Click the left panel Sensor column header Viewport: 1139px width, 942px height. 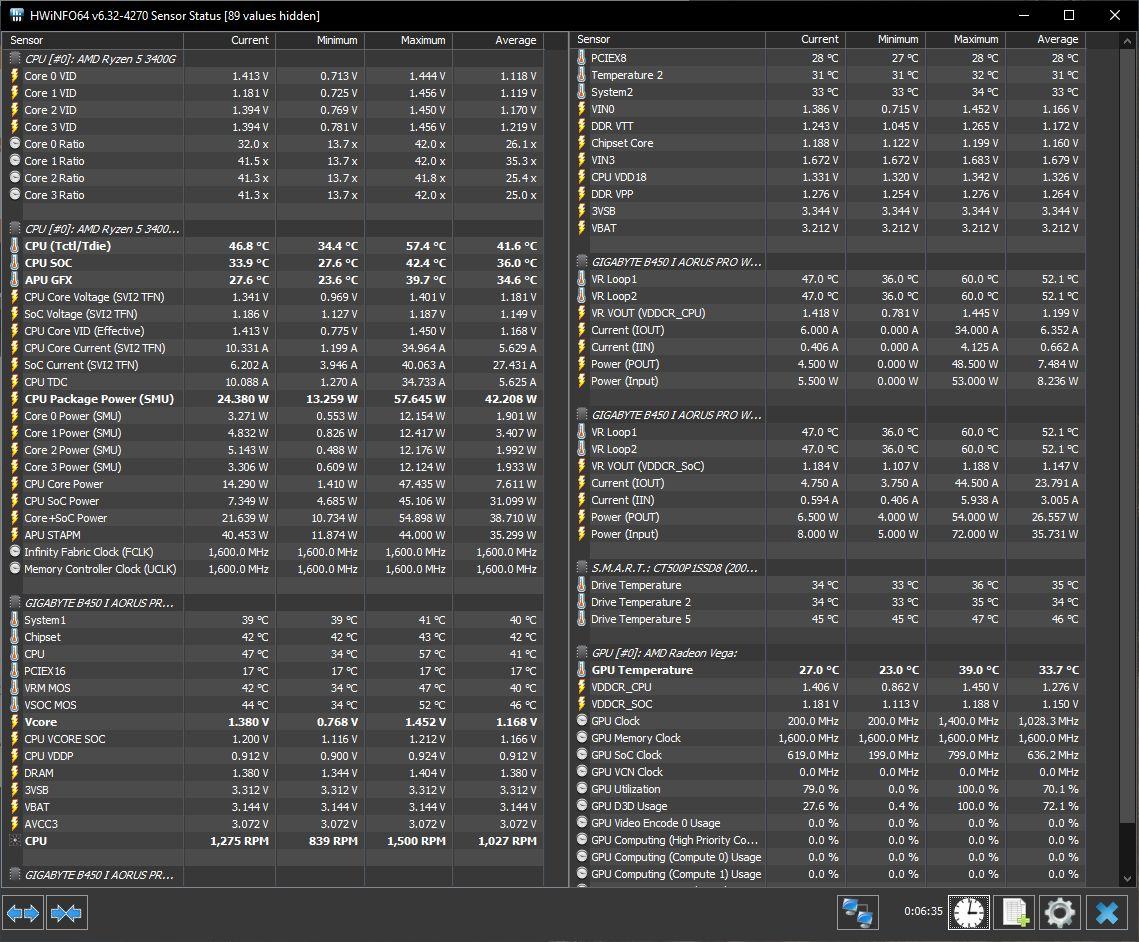93,40
